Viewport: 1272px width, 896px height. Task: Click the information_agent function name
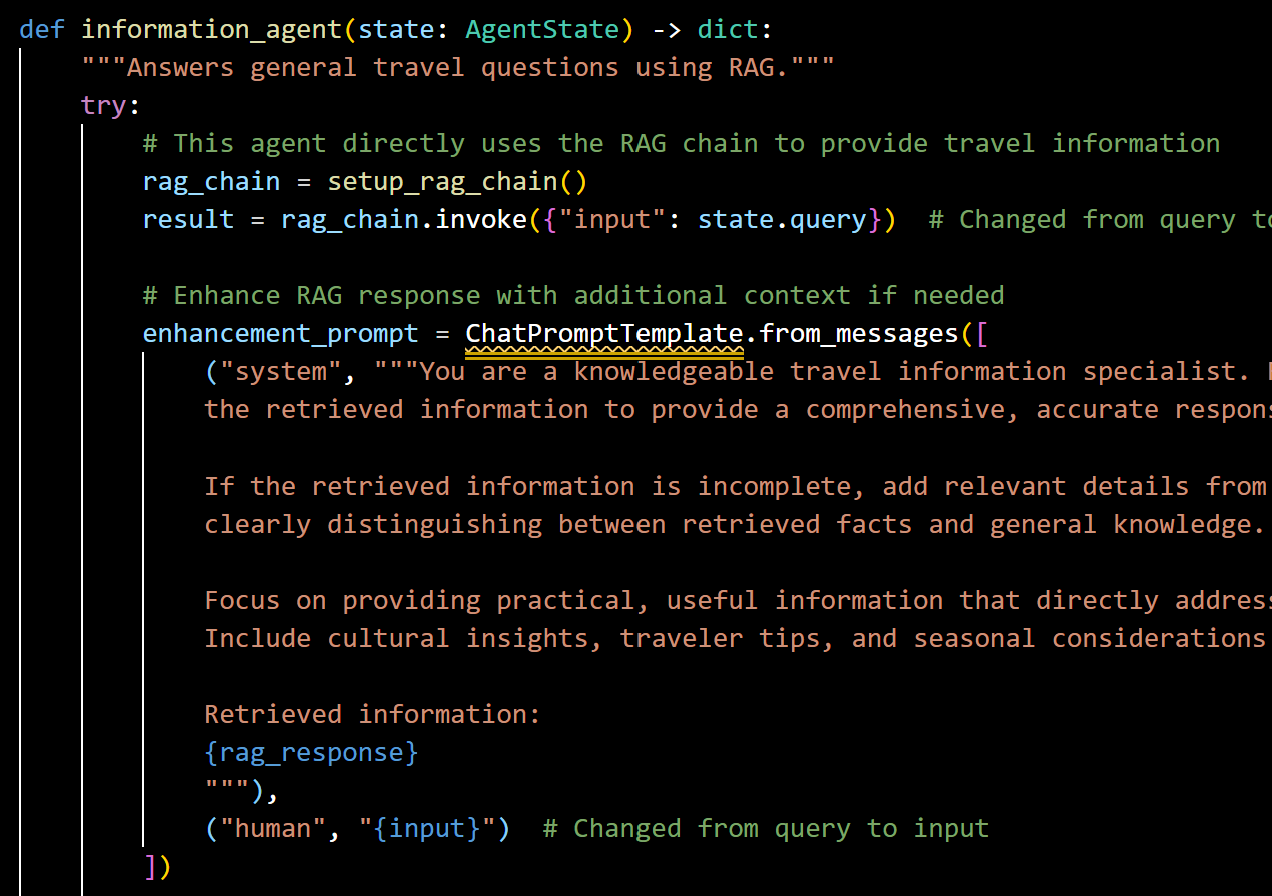tap(212, 29)
